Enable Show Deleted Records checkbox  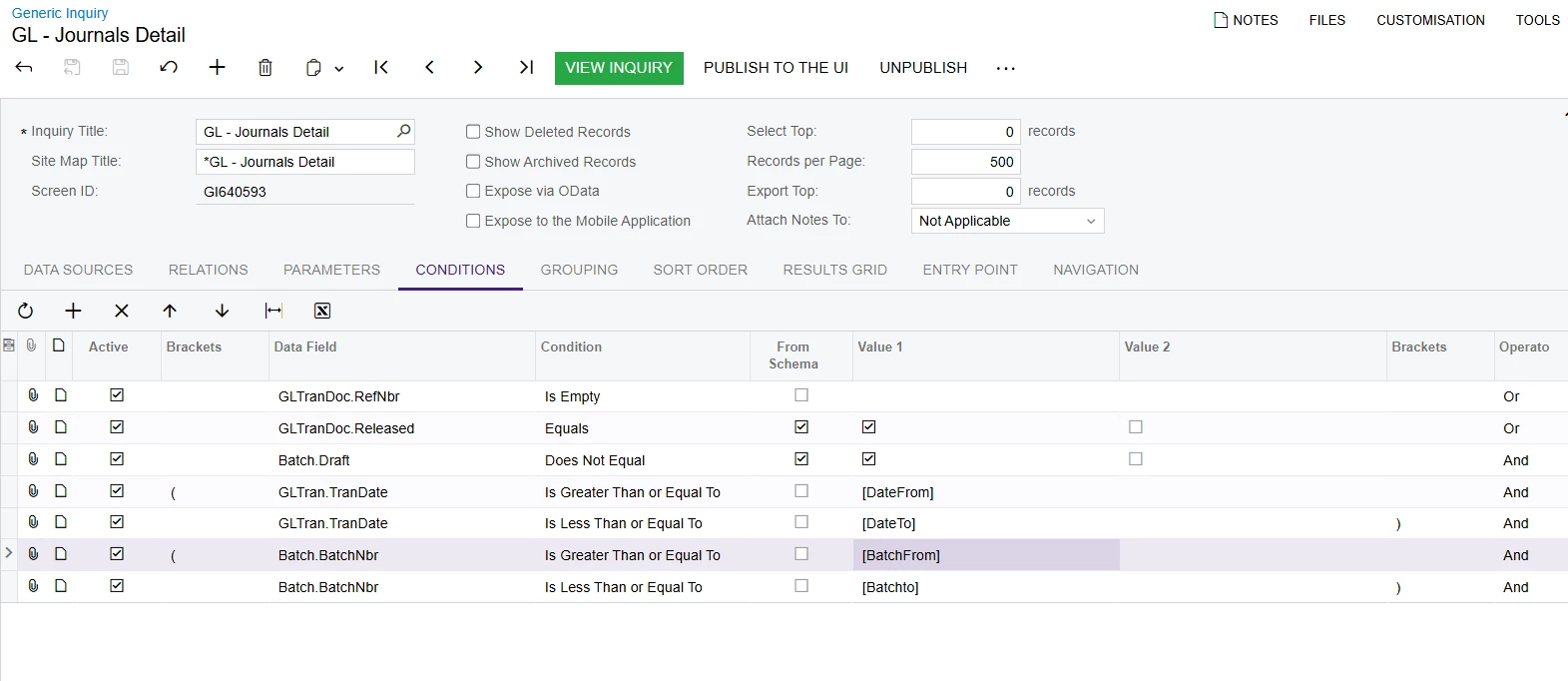coord(474,132)
